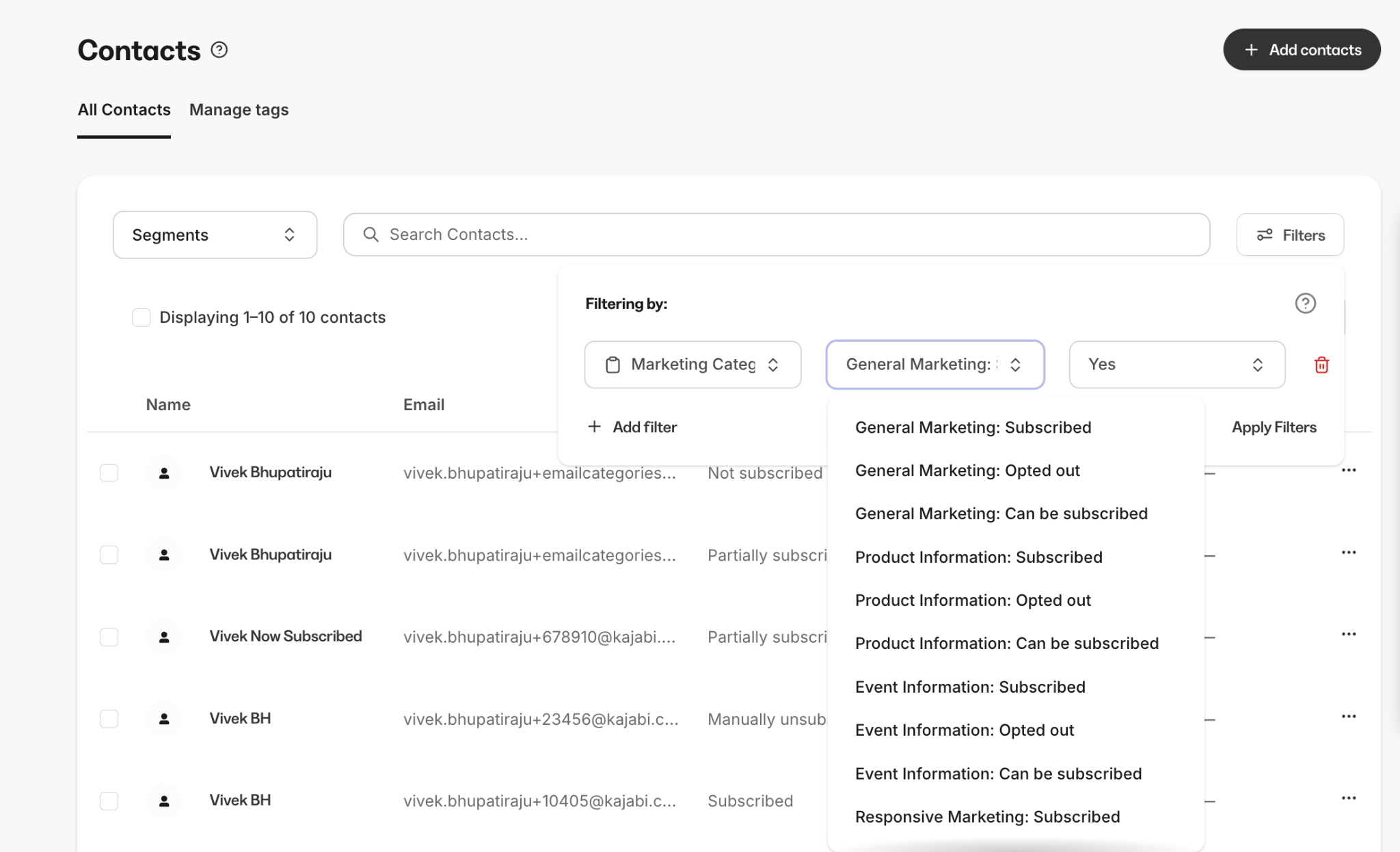Screen dimensions: 1400x852
Task: Click the help icon inside the filter panel
Action: (x=1306, y=303)
